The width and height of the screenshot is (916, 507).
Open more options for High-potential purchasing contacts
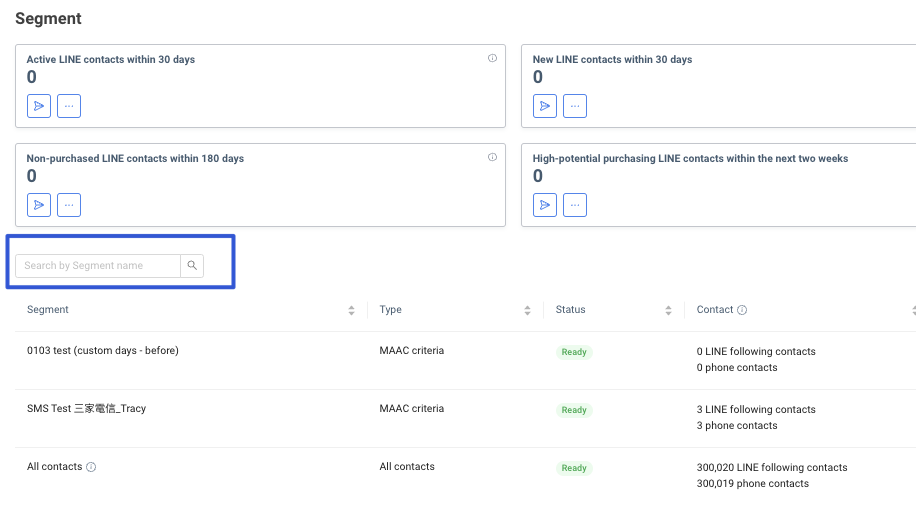(x=575, y=205)
